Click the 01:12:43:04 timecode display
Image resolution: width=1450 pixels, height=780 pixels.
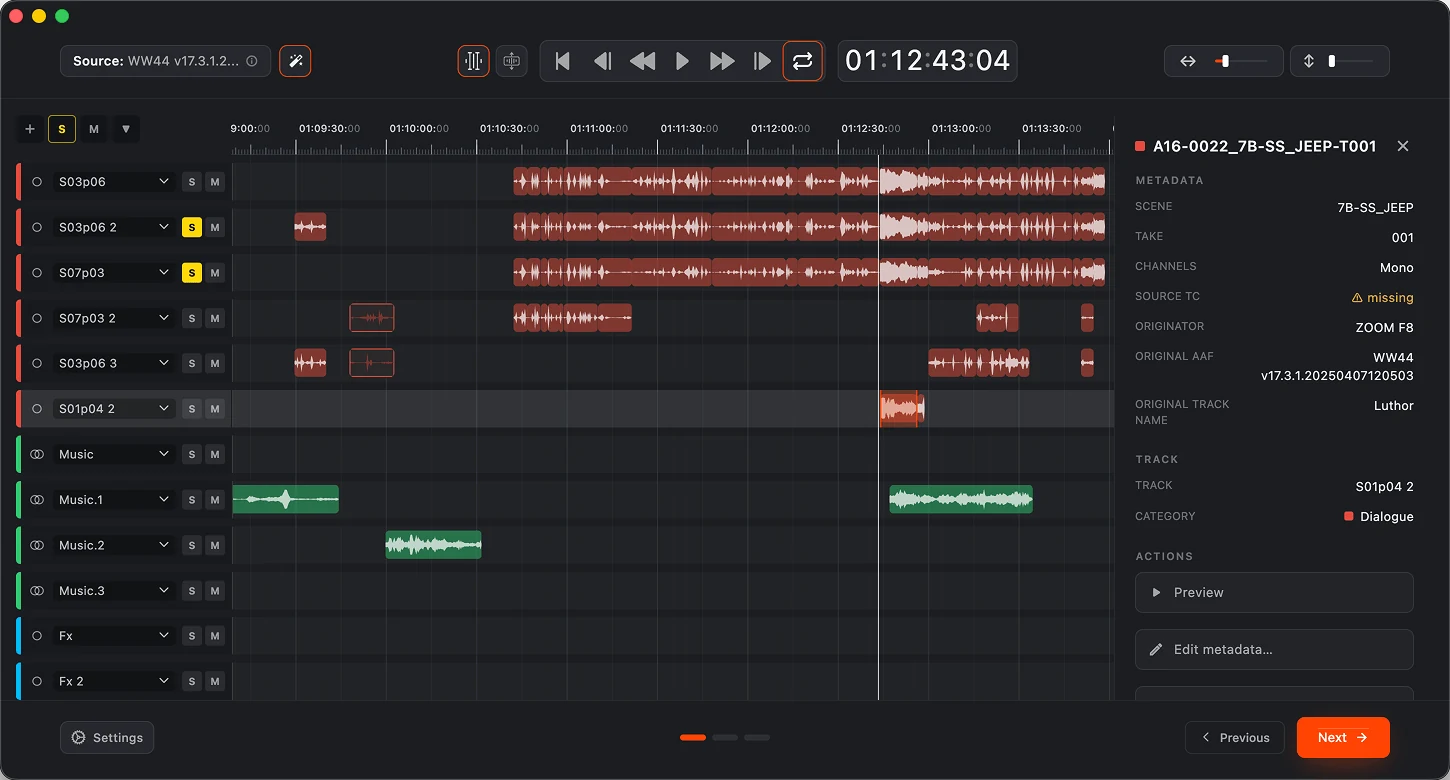928,61
